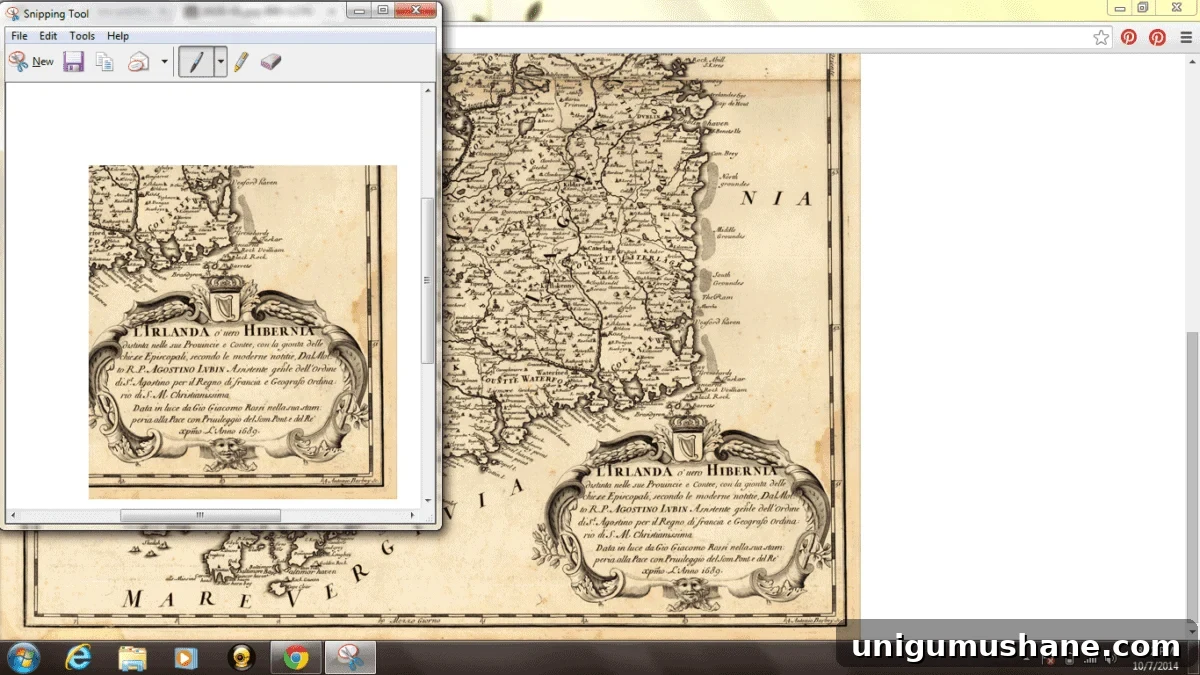Image resolution: width=1200 pixels, height=675 pixels.
Task: Click the Snipping Tool vertical scrollbar thumb
Action: pos(428,280)
